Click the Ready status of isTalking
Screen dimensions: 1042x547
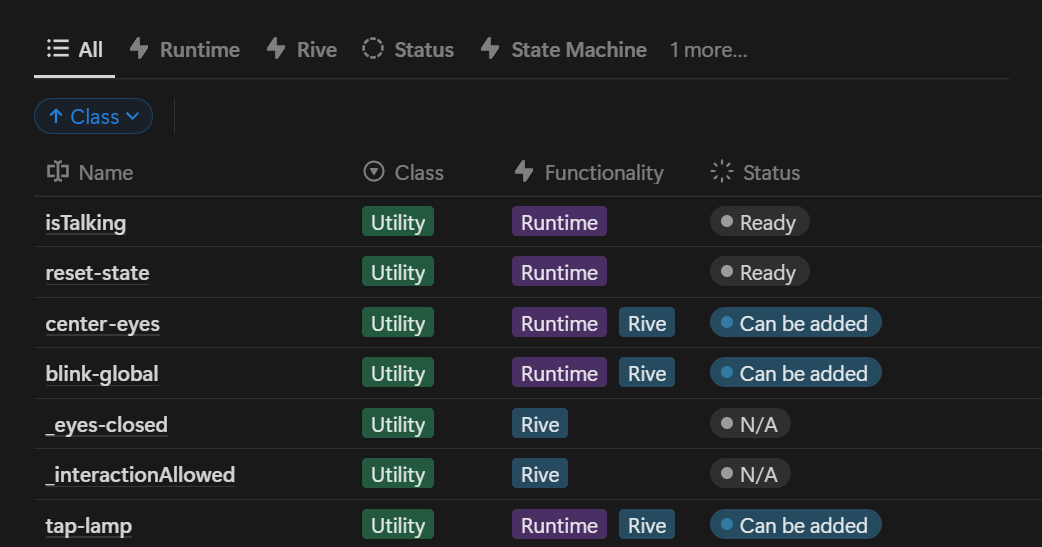(760, 222)
